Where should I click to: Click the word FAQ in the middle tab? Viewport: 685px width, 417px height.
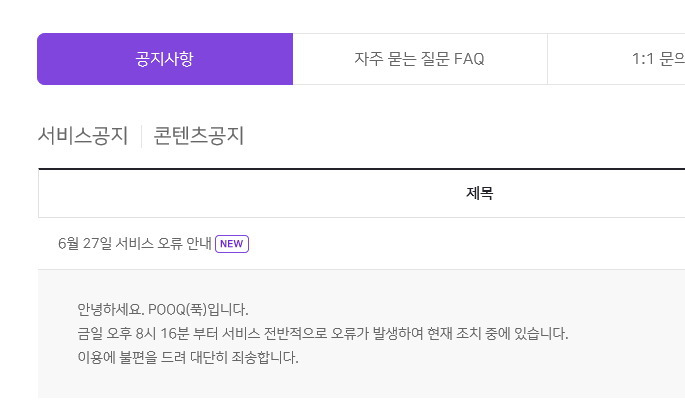pyautogui.click(x=469, y=59)
